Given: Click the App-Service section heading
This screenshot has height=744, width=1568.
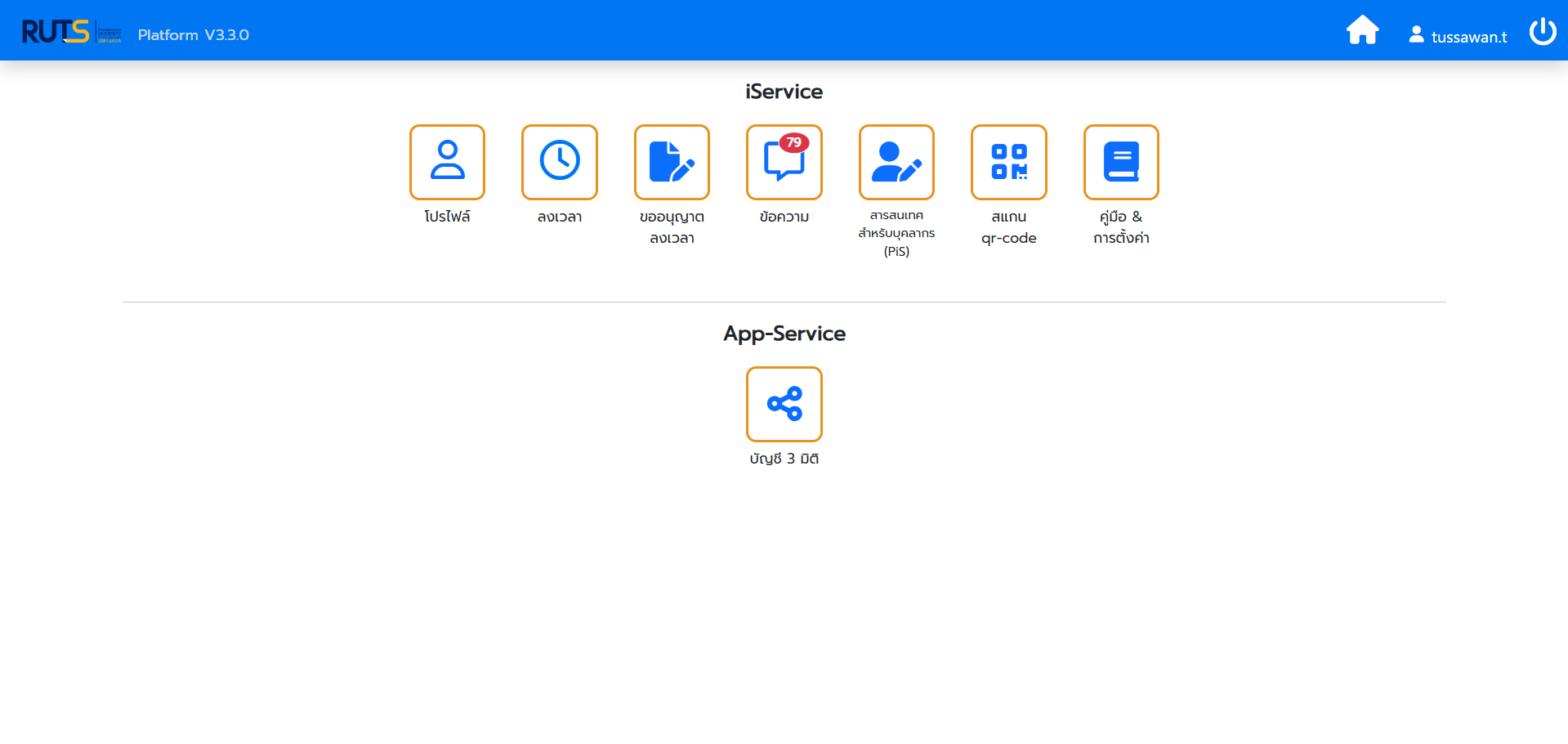Looking at the screenshot, I should 784,334.
